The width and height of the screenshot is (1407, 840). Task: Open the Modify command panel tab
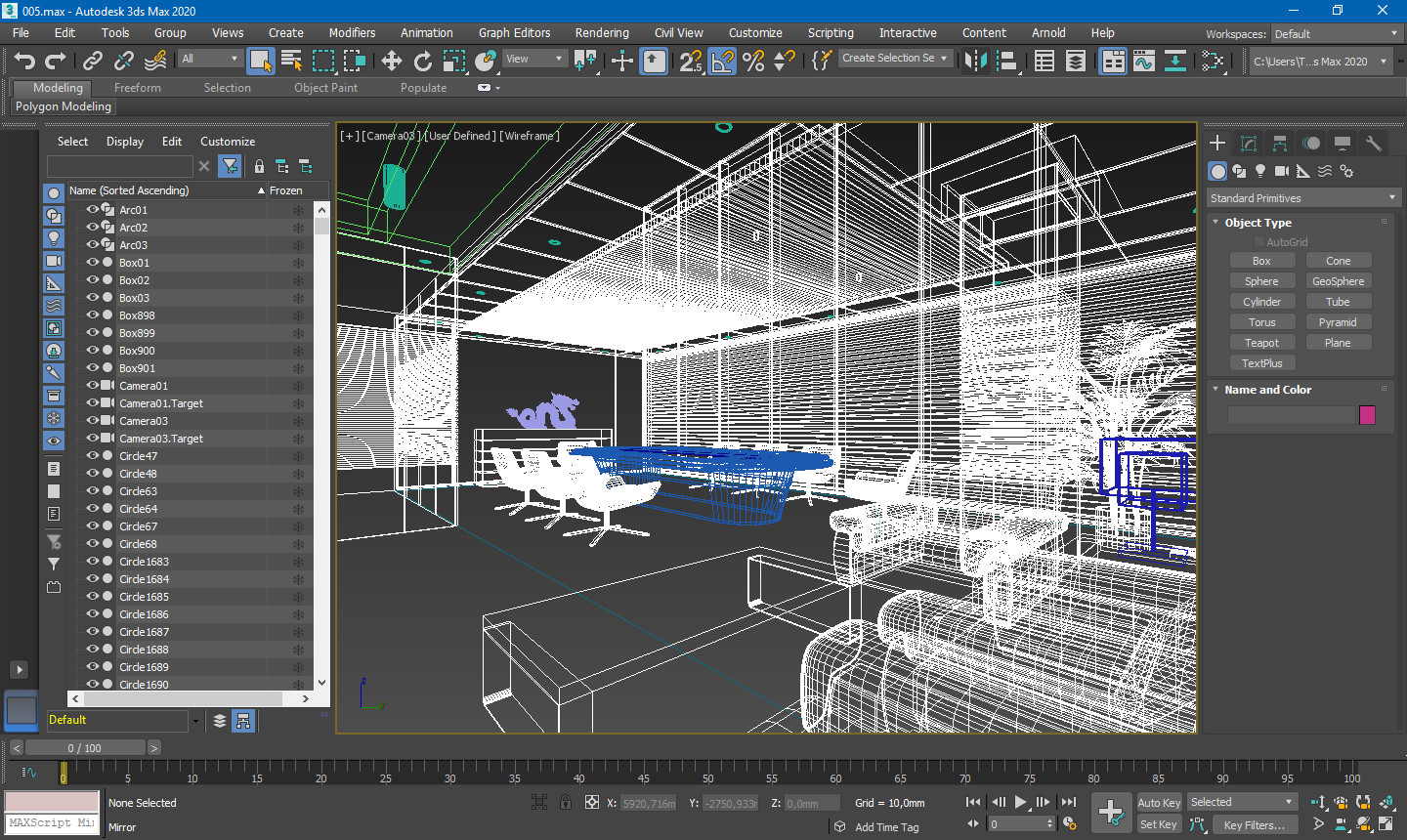click(x=1249, y=144)
